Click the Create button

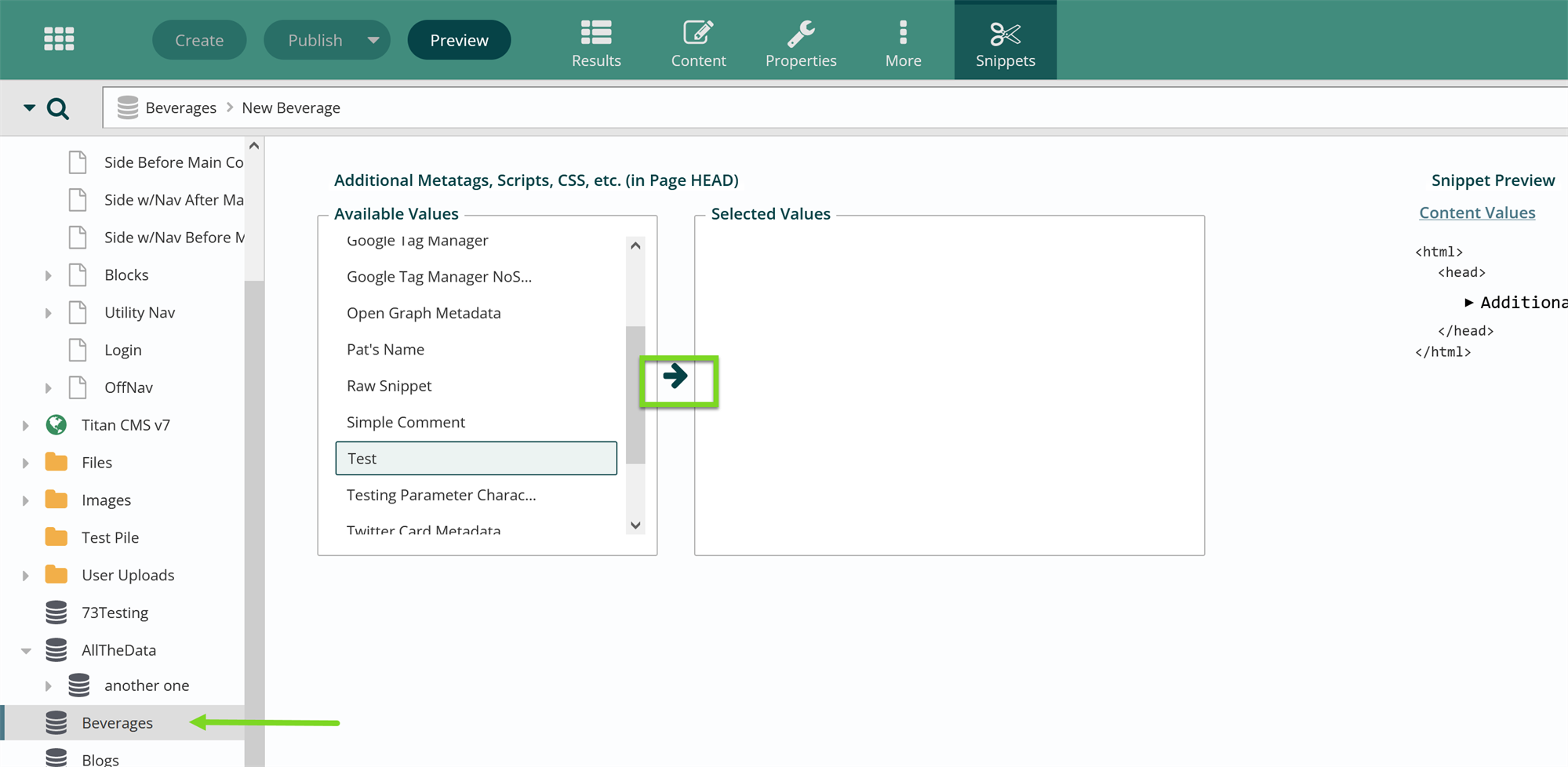pos(199,40)
